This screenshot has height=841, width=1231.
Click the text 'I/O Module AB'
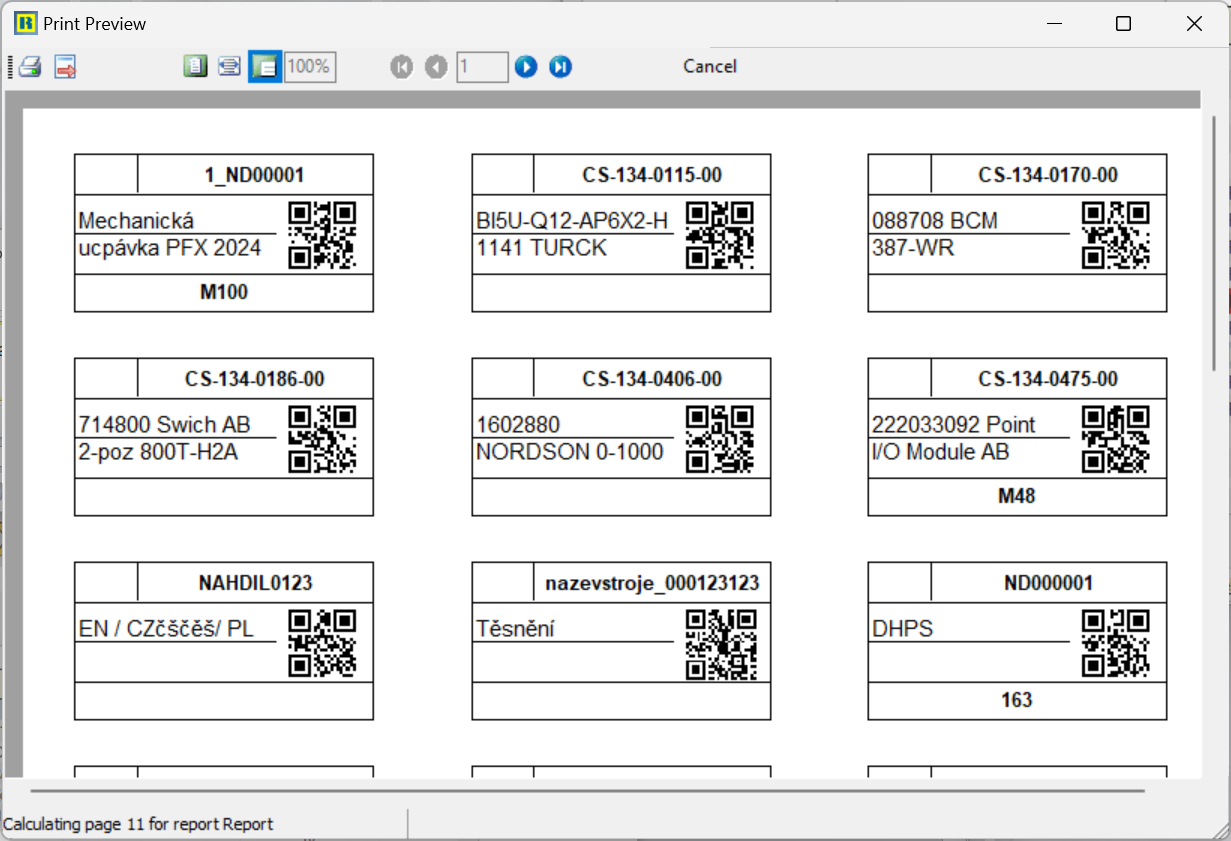[x=940, y=452]
